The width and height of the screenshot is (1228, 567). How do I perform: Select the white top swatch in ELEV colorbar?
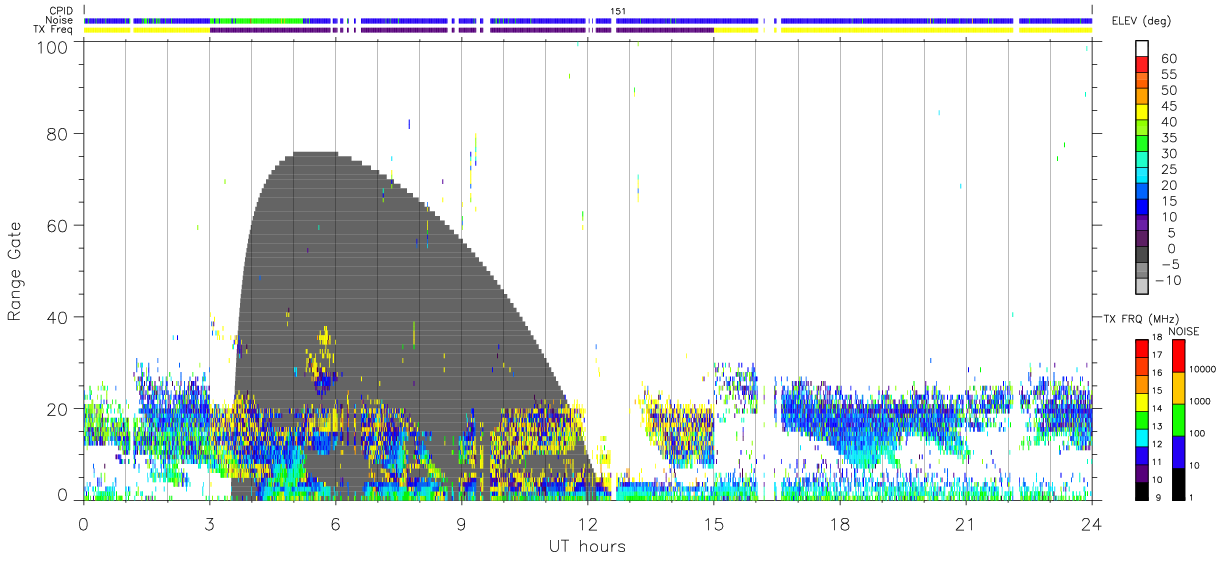[1141, 49]
